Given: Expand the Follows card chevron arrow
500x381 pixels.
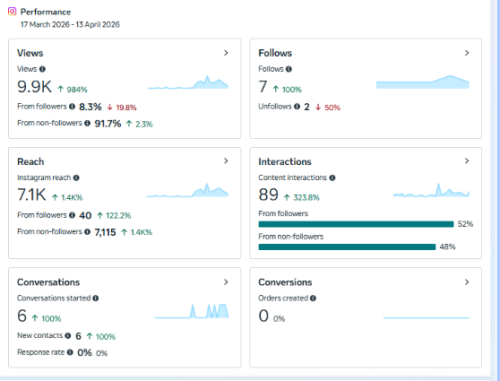Looking at the screenshot, I should pyautogui.click(x=467, y=53).
